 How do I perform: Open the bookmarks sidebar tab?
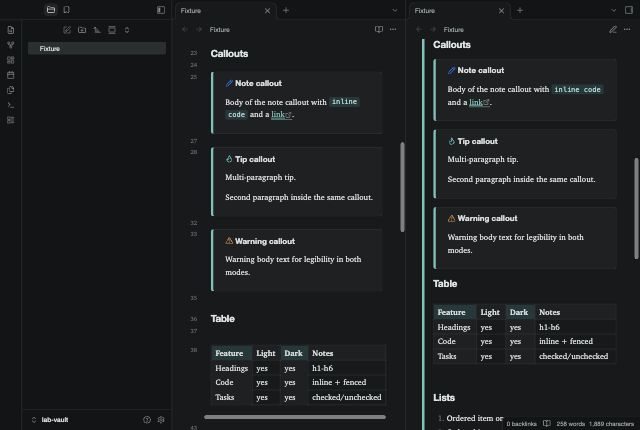pos(67,10)
